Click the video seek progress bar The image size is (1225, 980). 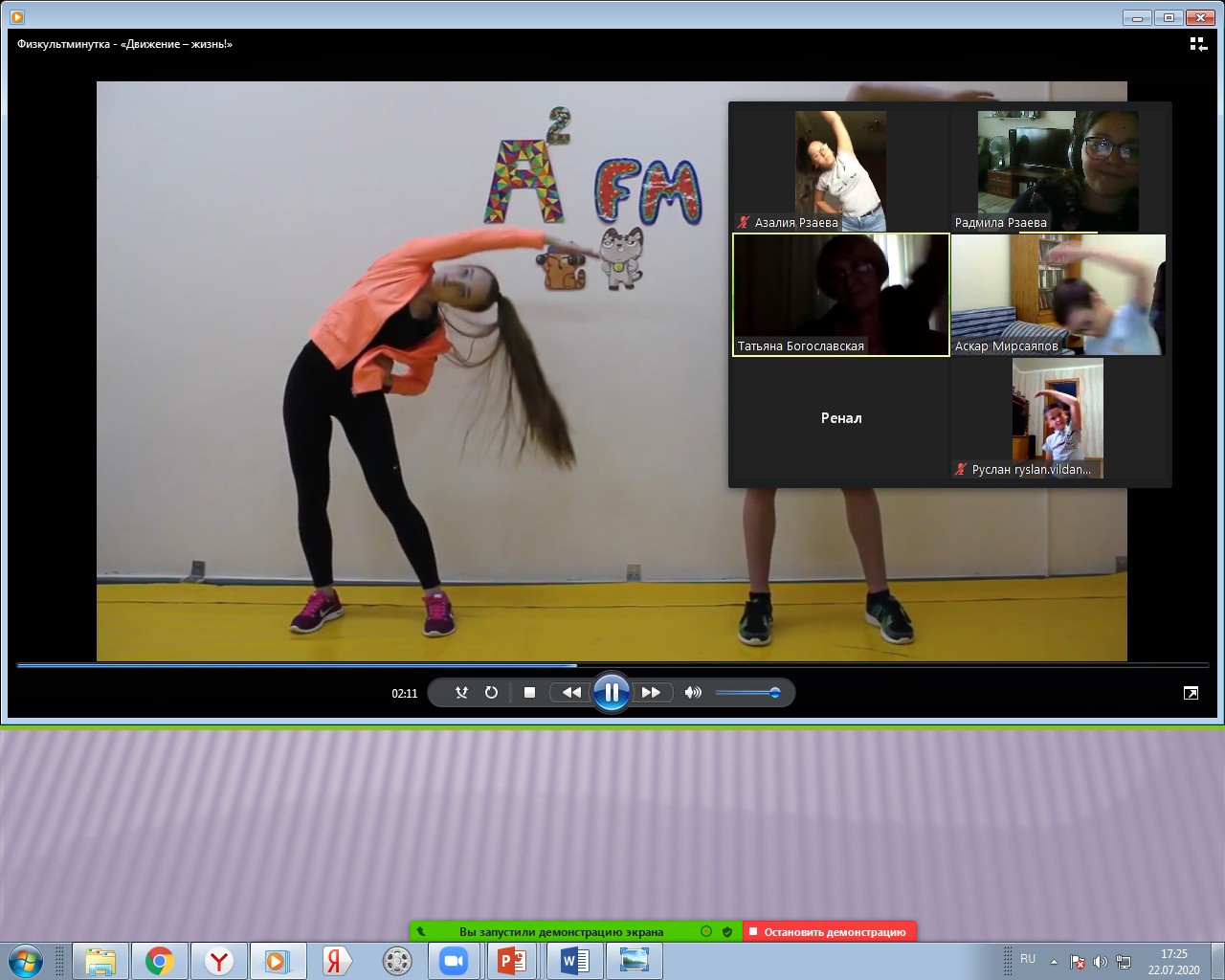pyautogui.click(x=612, y=665)
